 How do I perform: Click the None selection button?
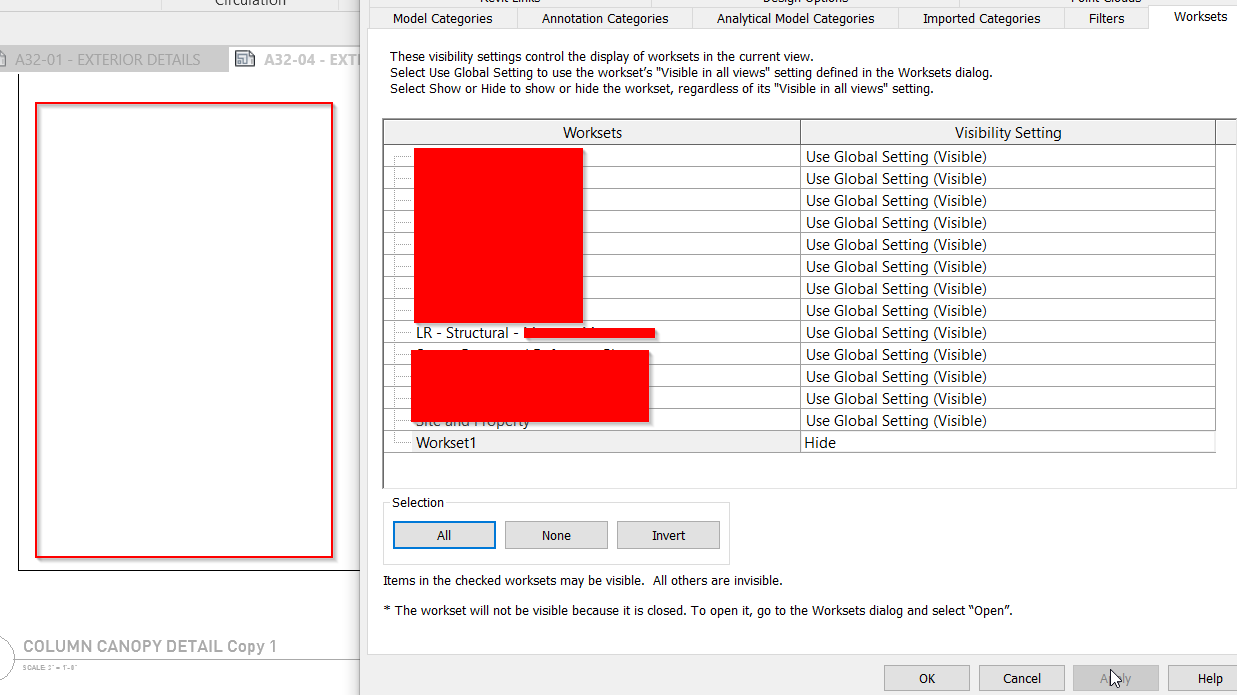pyautogui.click(x=556, y=535)
